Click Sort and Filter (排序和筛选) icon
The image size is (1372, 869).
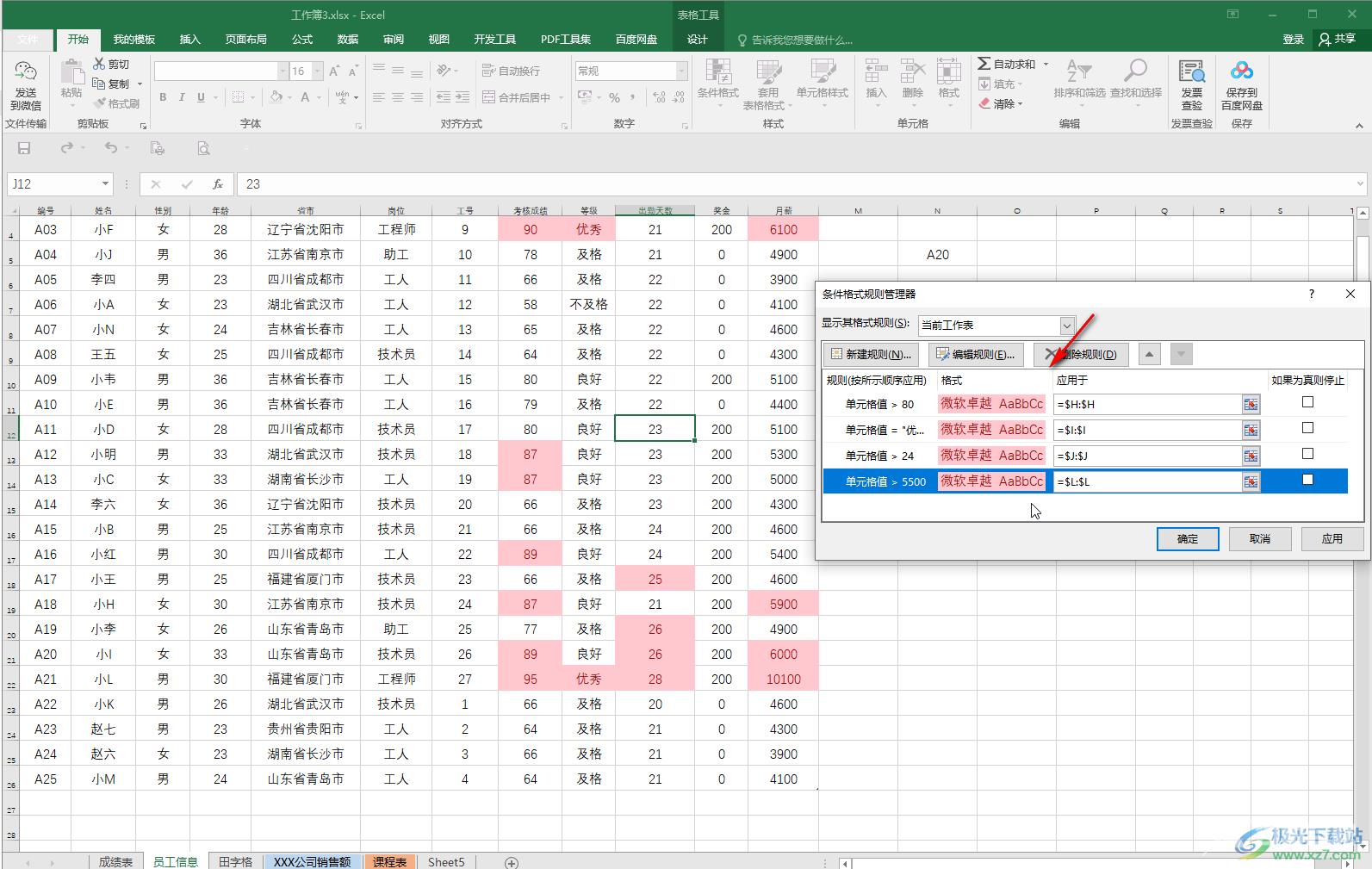(1078, 72)
